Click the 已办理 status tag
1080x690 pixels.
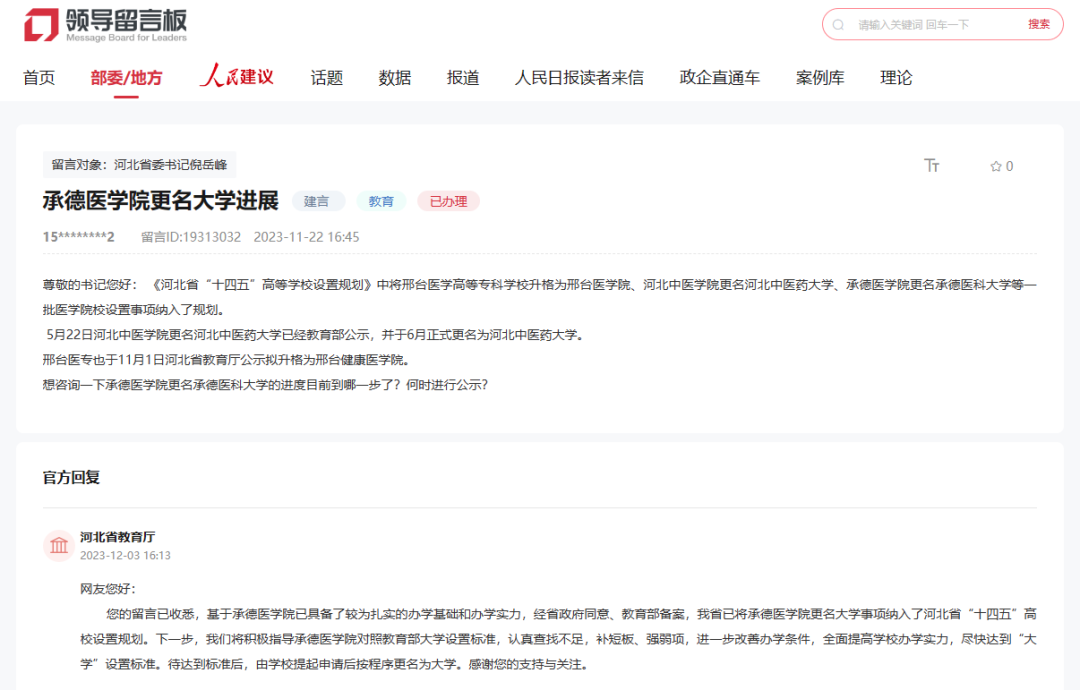[x=448, y=201]
